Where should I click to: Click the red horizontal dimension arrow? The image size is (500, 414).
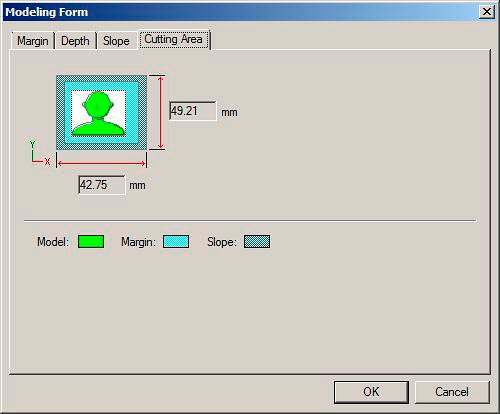click(101, 163)
